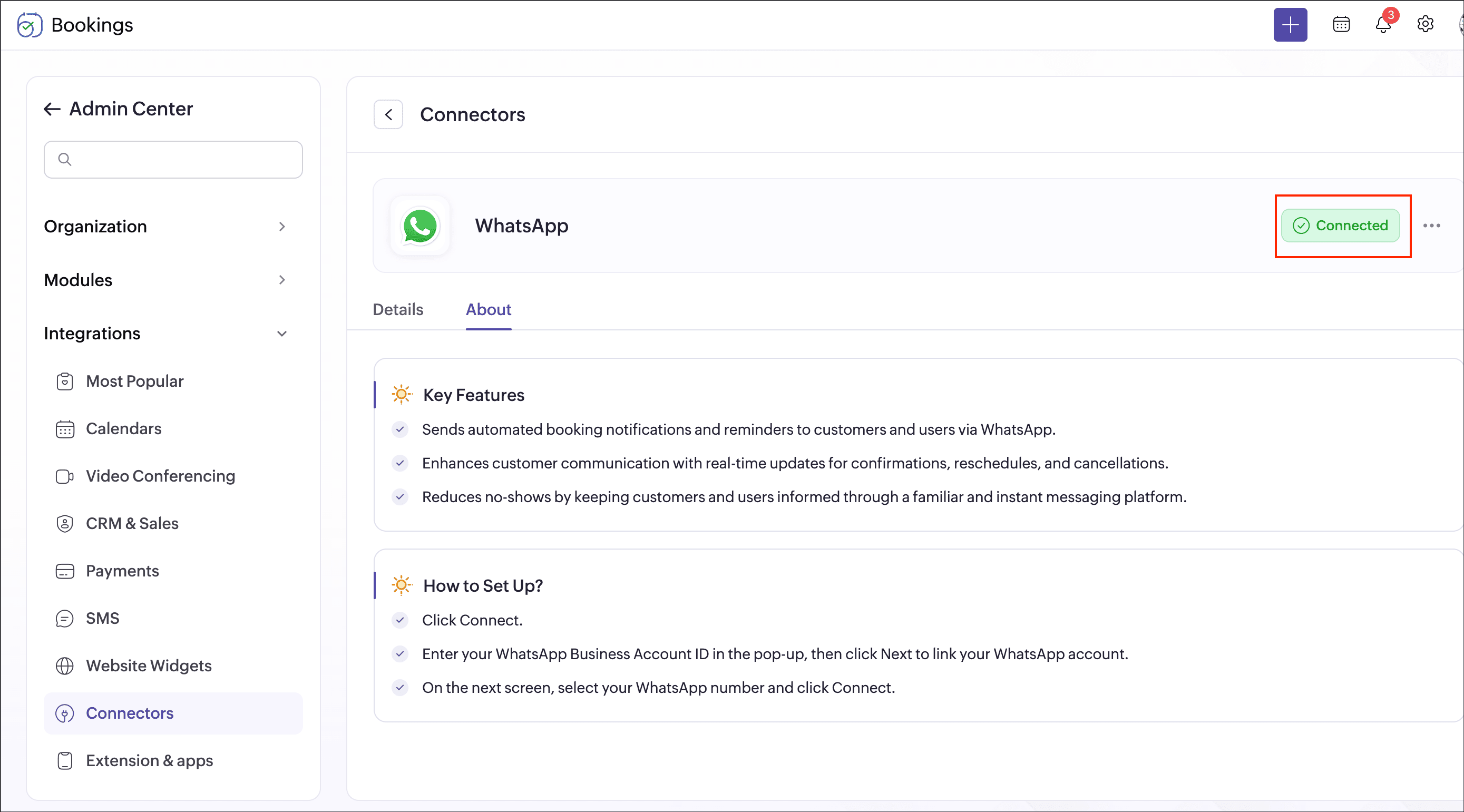
Task: Click the Bookings logo icon
Action: [30, 25]
